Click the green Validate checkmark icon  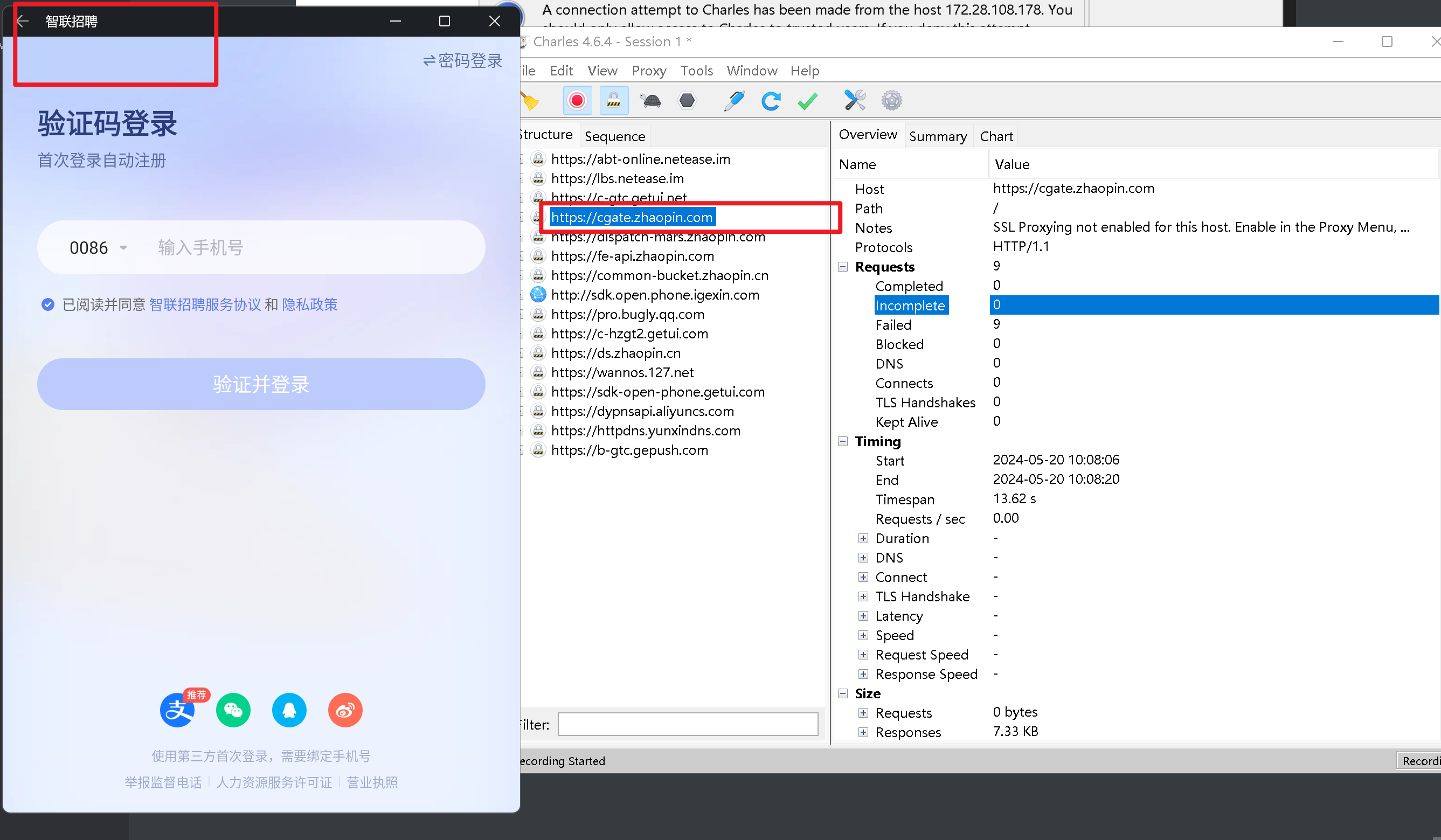(807, 101)
